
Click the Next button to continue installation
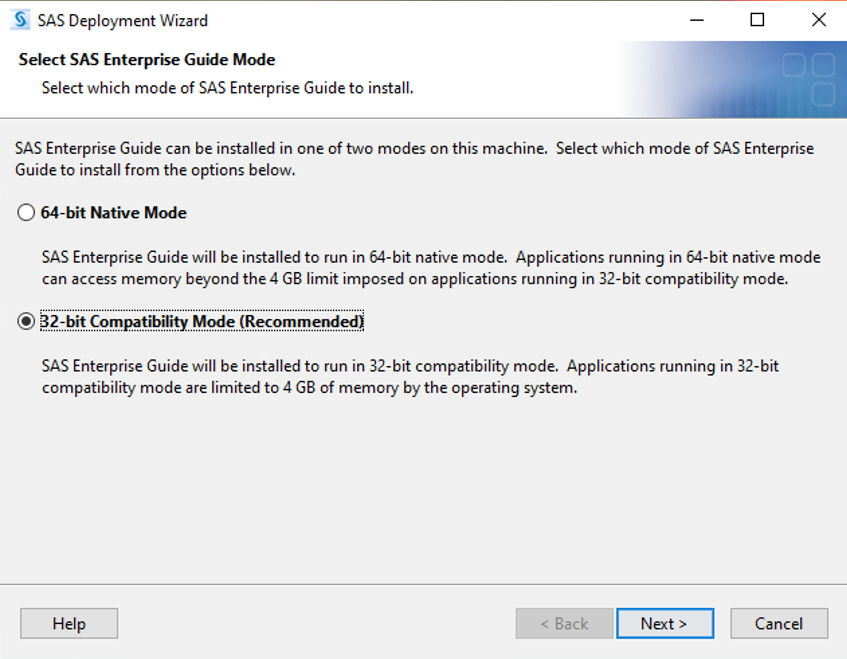665,623
